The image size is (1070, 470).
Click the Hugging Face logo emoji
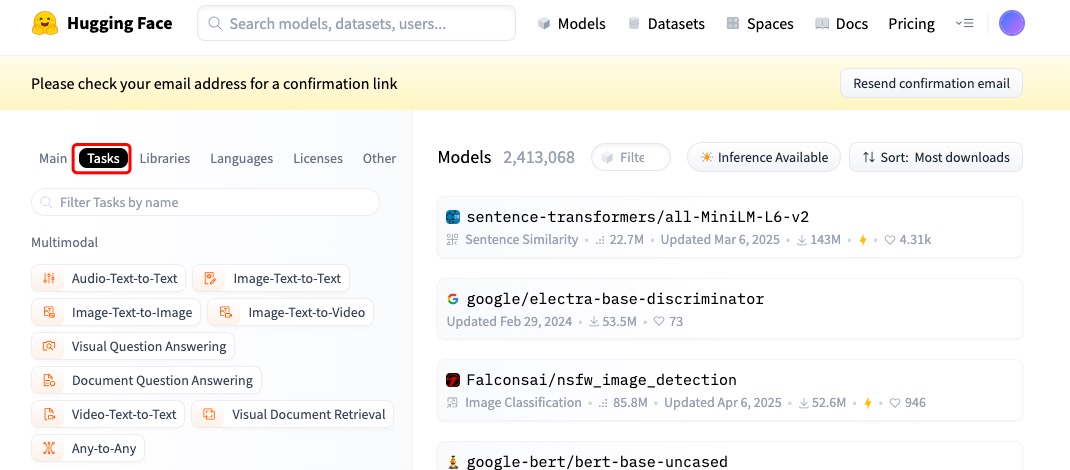click(45, 24)
